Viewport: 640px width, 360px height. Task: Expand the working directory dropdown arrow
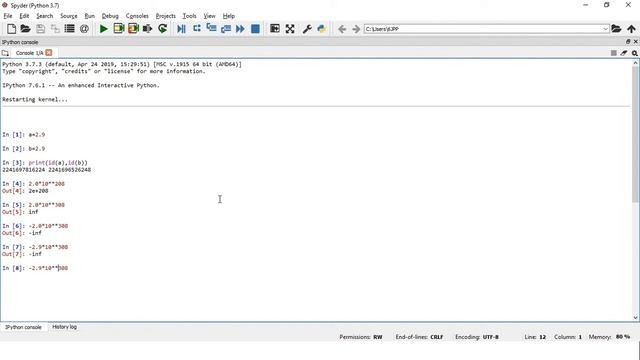pyautogui.click(x=605, y=29)
